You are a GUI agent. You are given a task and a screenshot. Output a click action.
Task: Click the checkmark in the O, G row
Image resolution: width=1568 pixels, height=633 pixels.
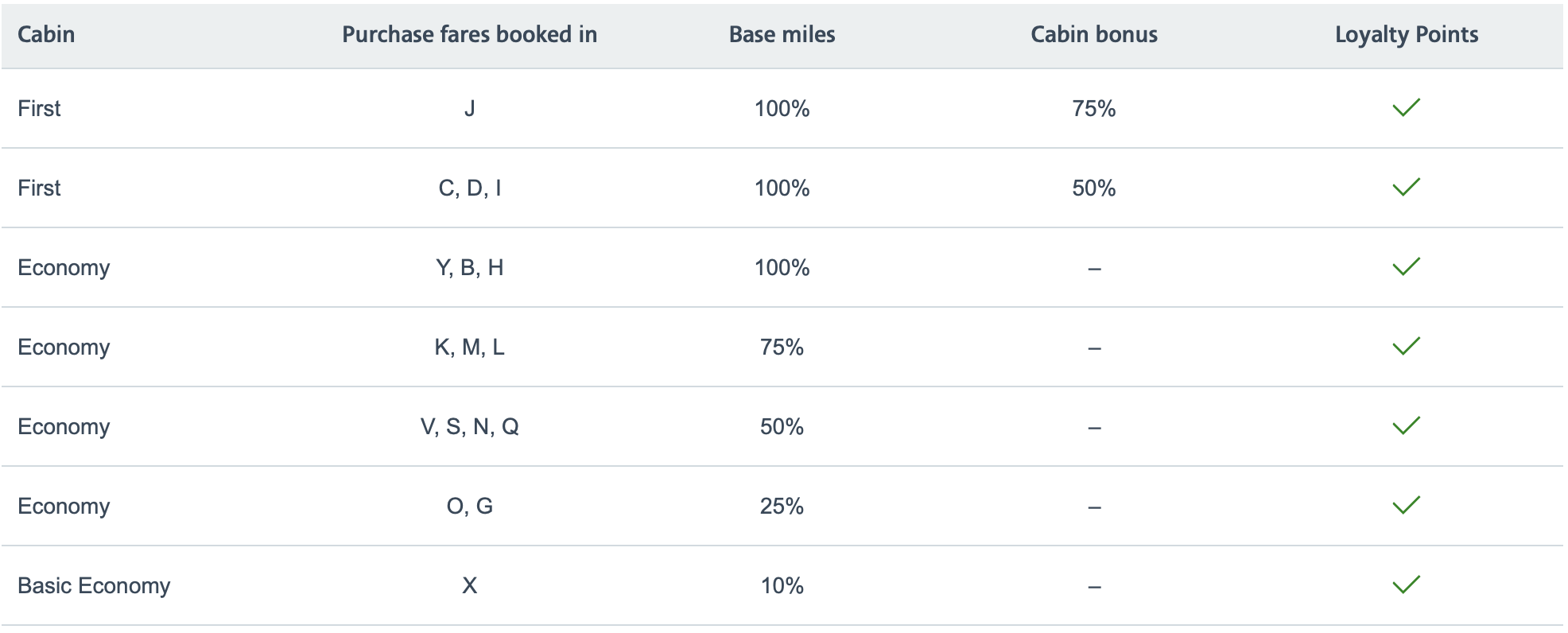click(1406, 506)
